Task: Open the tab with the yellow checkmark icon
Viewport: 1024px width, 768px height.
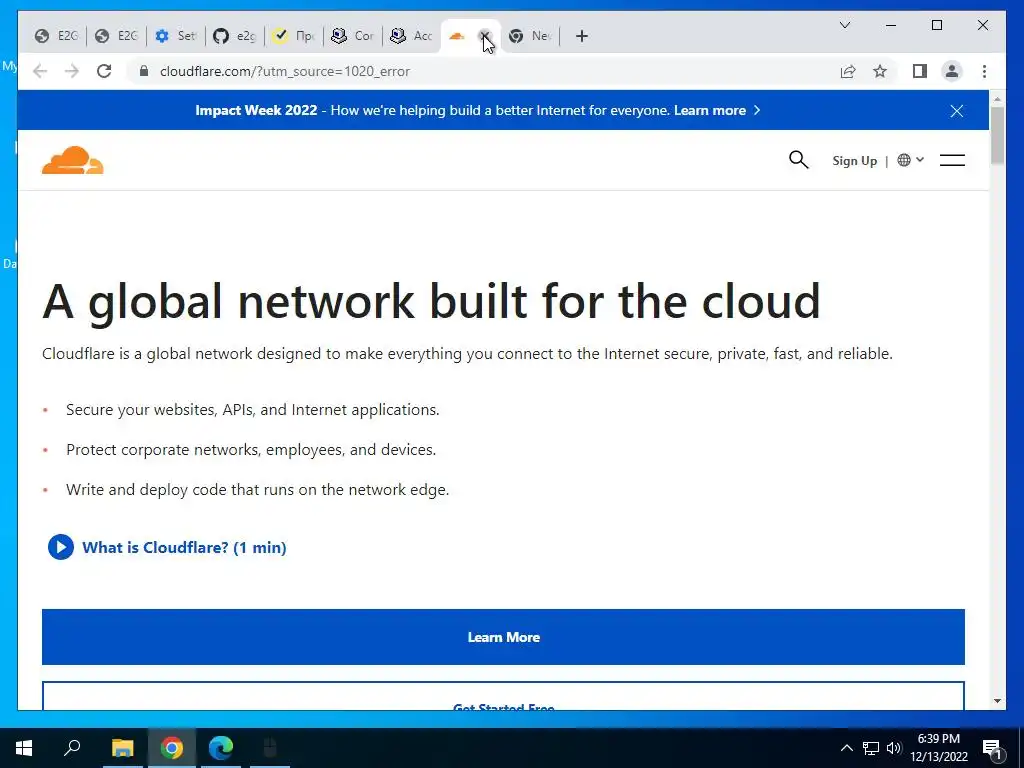Action: point(294,36)
